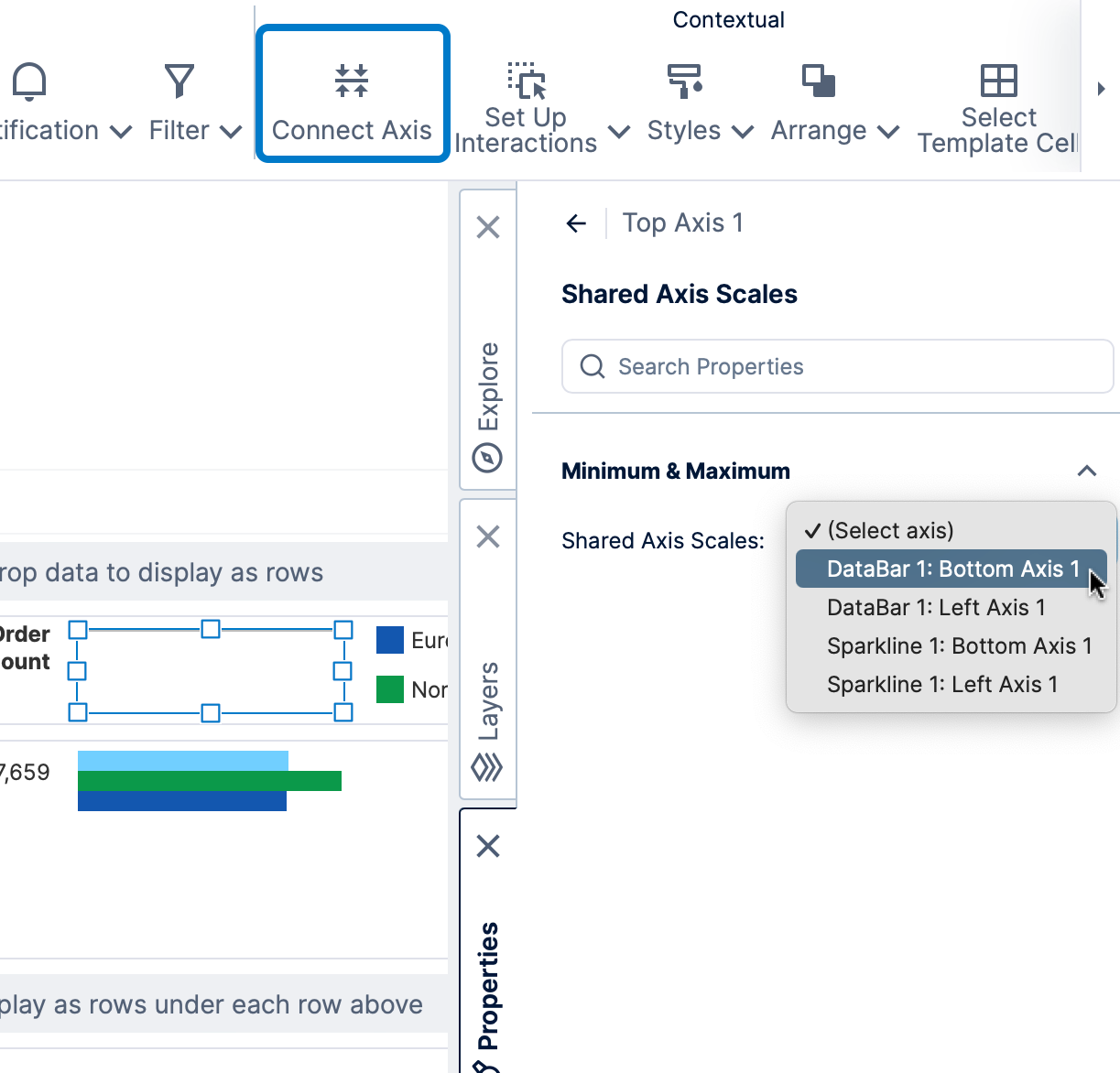Select the Connect Axis tool
This screenshot has height=1073, width=1120.
coord(352,93)
